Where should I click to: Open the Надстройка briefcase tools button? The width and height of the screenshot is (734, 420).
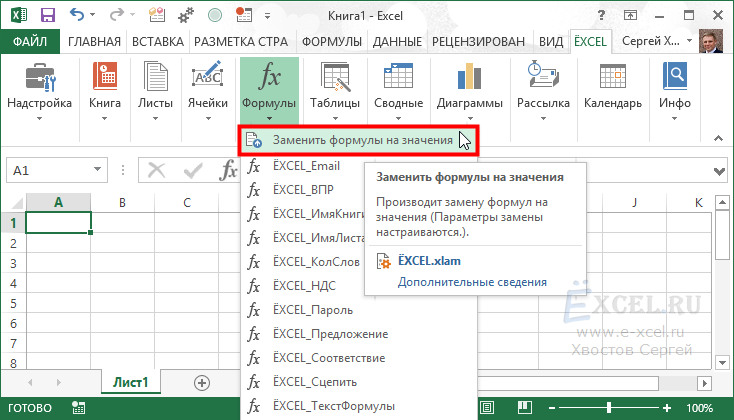(x=40, y=92)
